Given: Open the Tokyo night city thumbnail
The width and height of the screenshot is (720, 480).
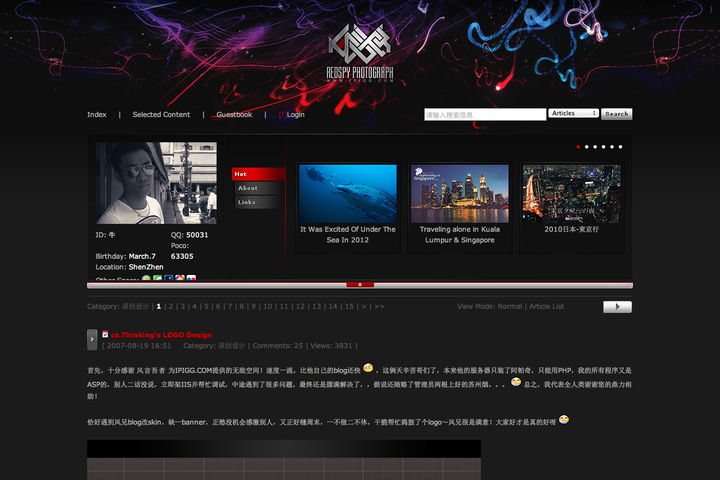Looking at the screenshot, I should (x=572, y=193).
